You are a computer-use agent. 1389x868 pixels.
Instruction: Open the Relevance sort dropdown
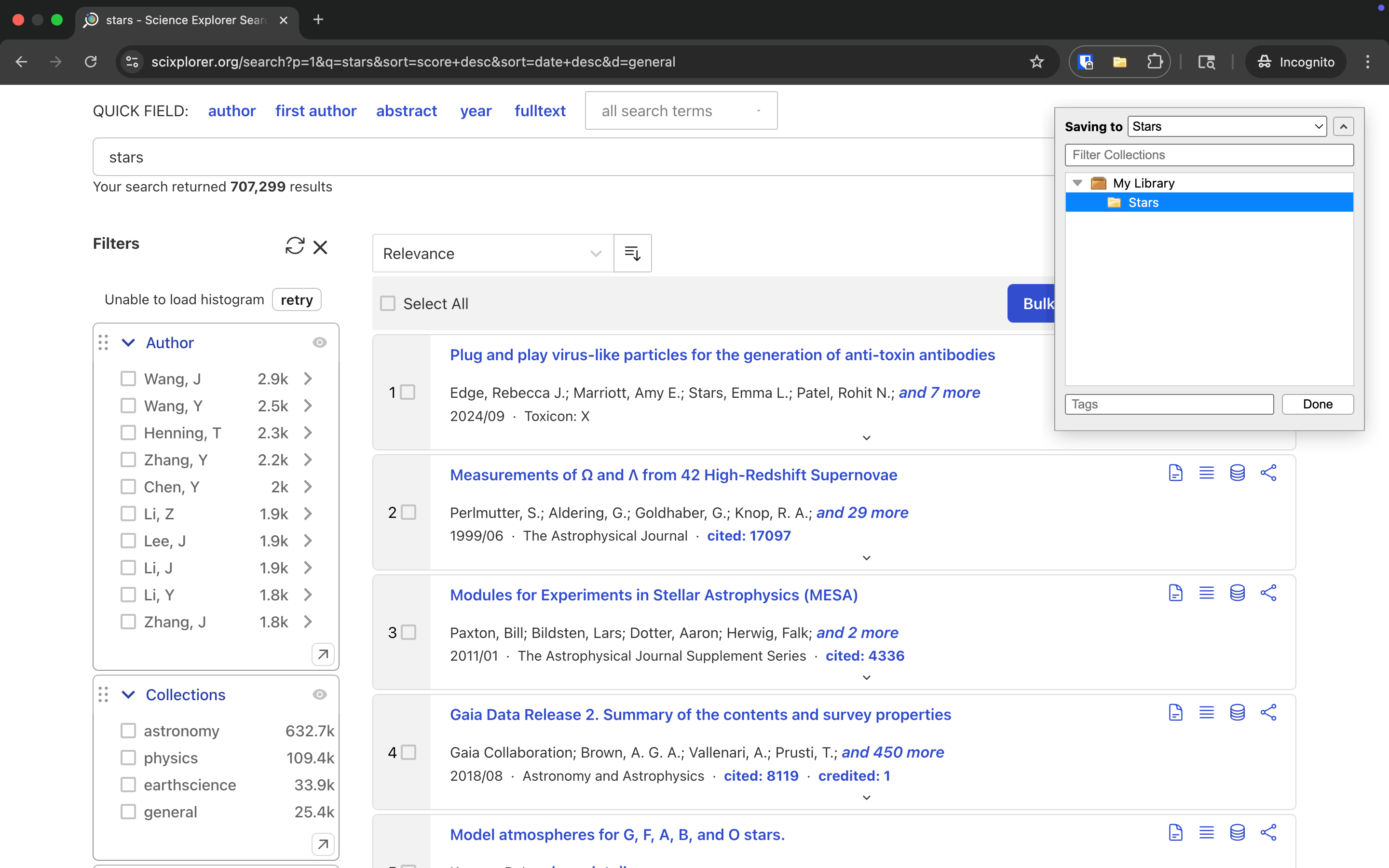pos(492,253)
